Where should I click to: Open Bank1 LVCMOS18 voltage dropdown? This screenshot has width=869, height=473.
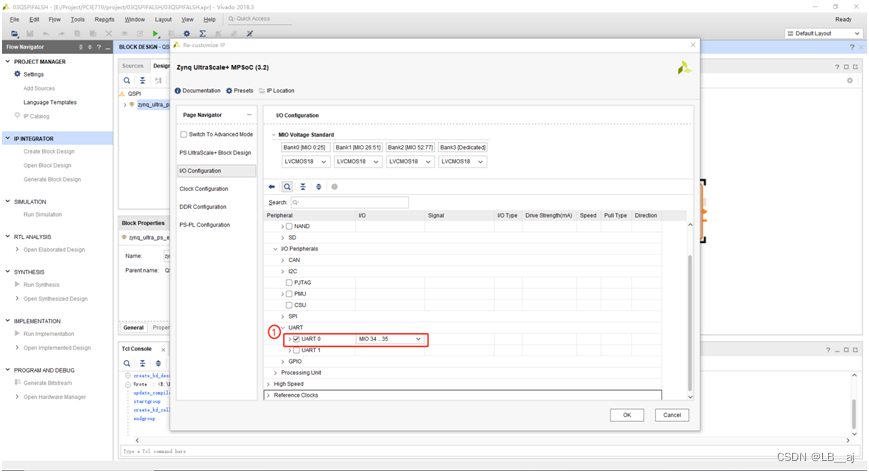click(357, 161)
